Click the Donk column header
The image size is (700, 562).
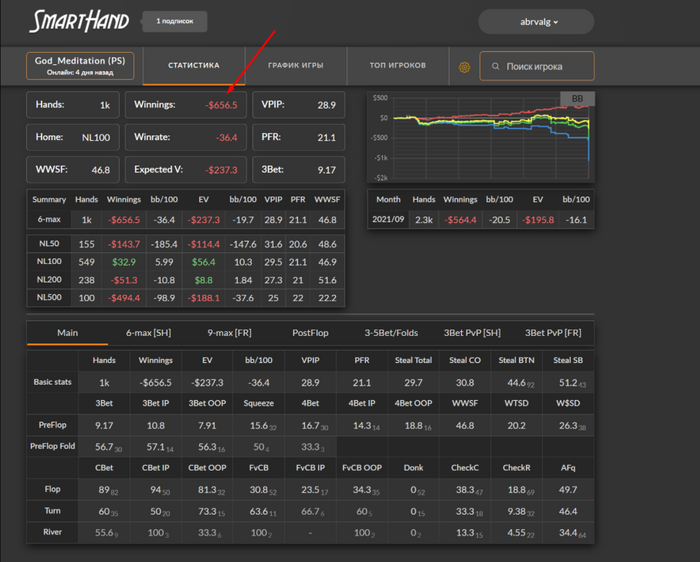(x=413, y=468)
